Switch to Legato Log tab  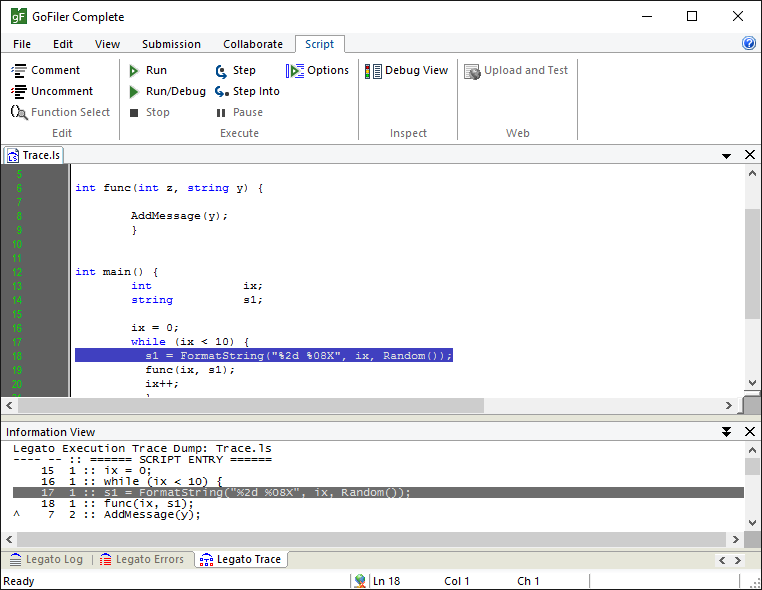point(46,559)
